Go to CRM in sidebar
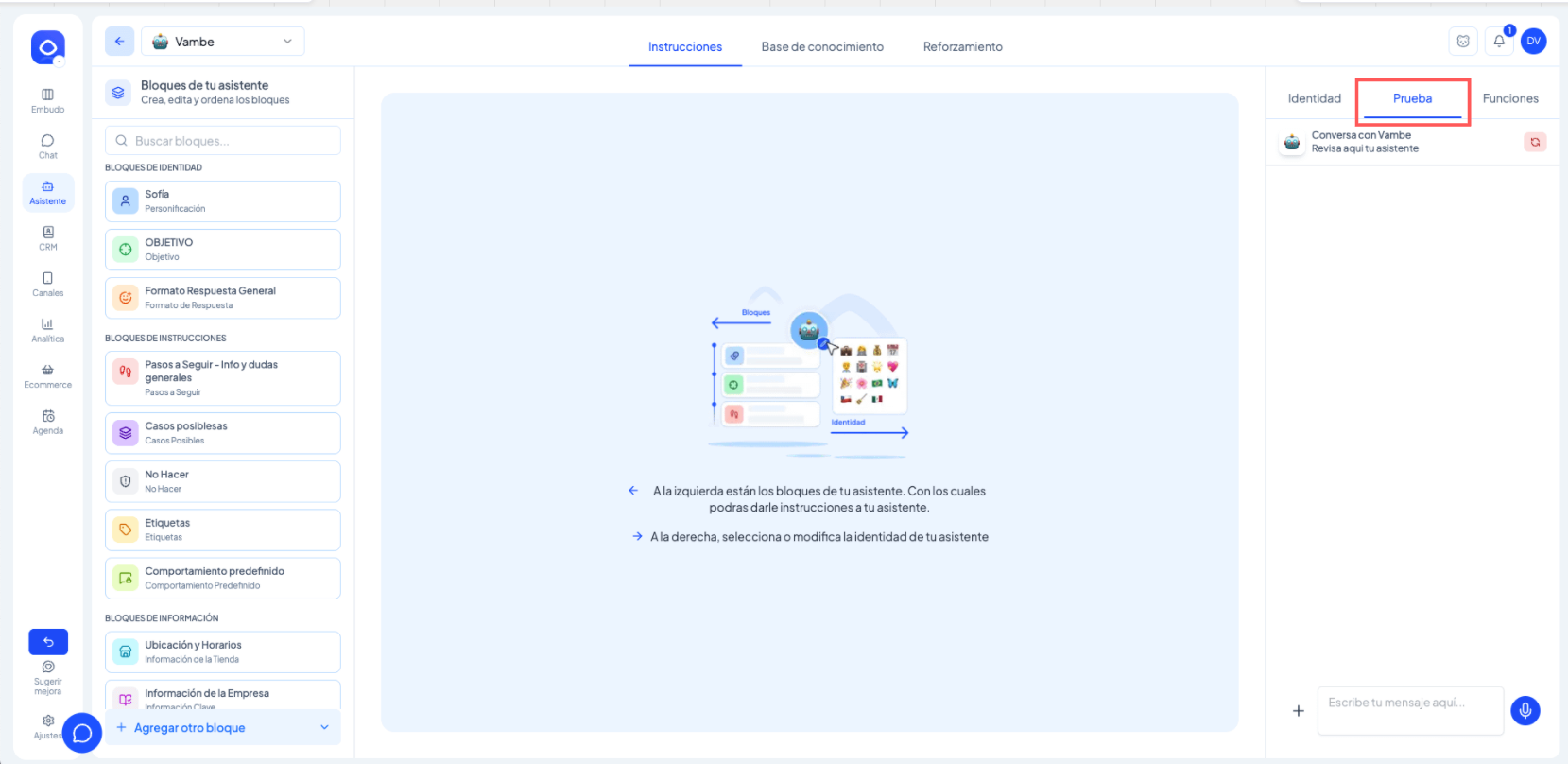 pos(47,237)
